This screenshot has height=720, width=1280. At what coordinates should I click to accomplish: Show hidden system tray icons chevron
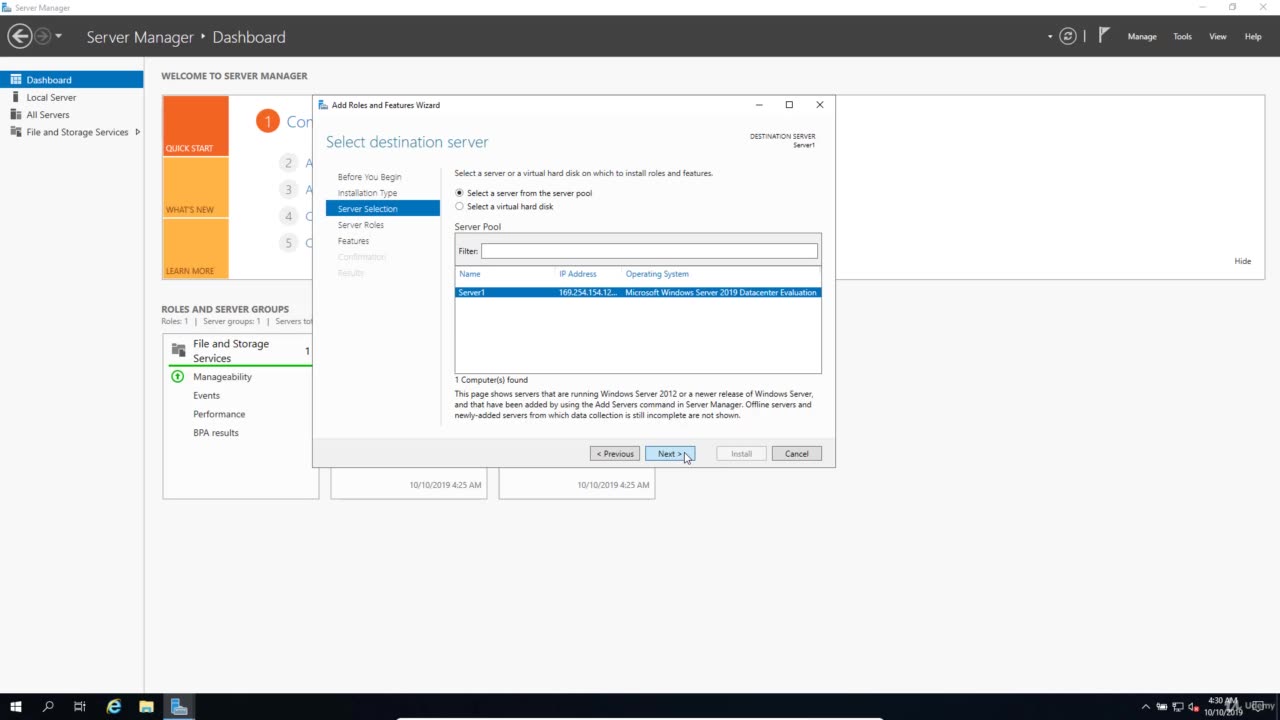pos(1146,707)
